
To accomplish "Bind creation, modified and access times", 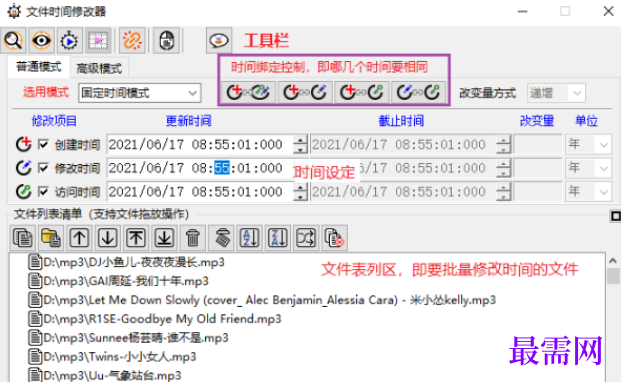I will pos(248,92).
